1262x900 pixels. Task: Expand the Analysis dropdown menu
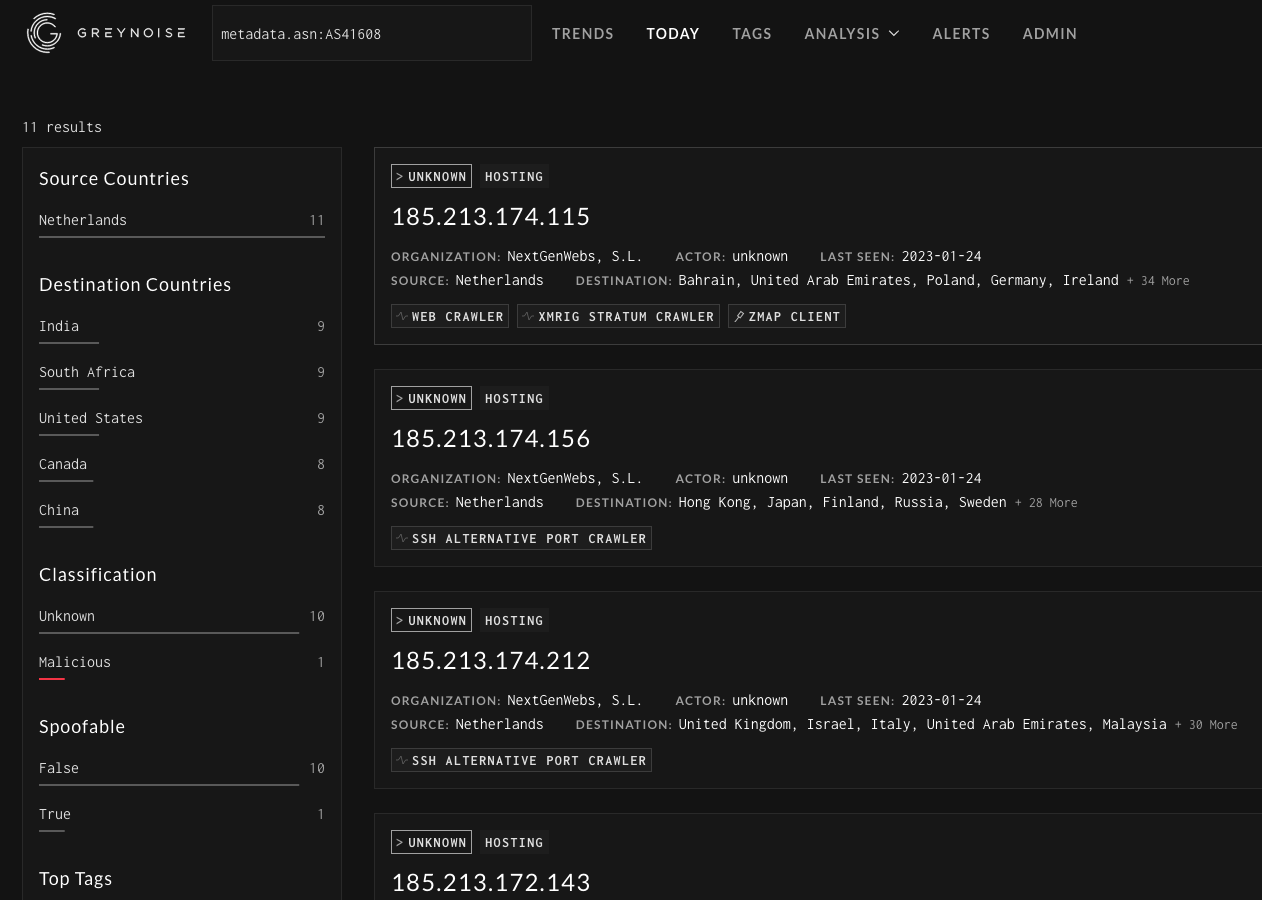tap(852, 33)
